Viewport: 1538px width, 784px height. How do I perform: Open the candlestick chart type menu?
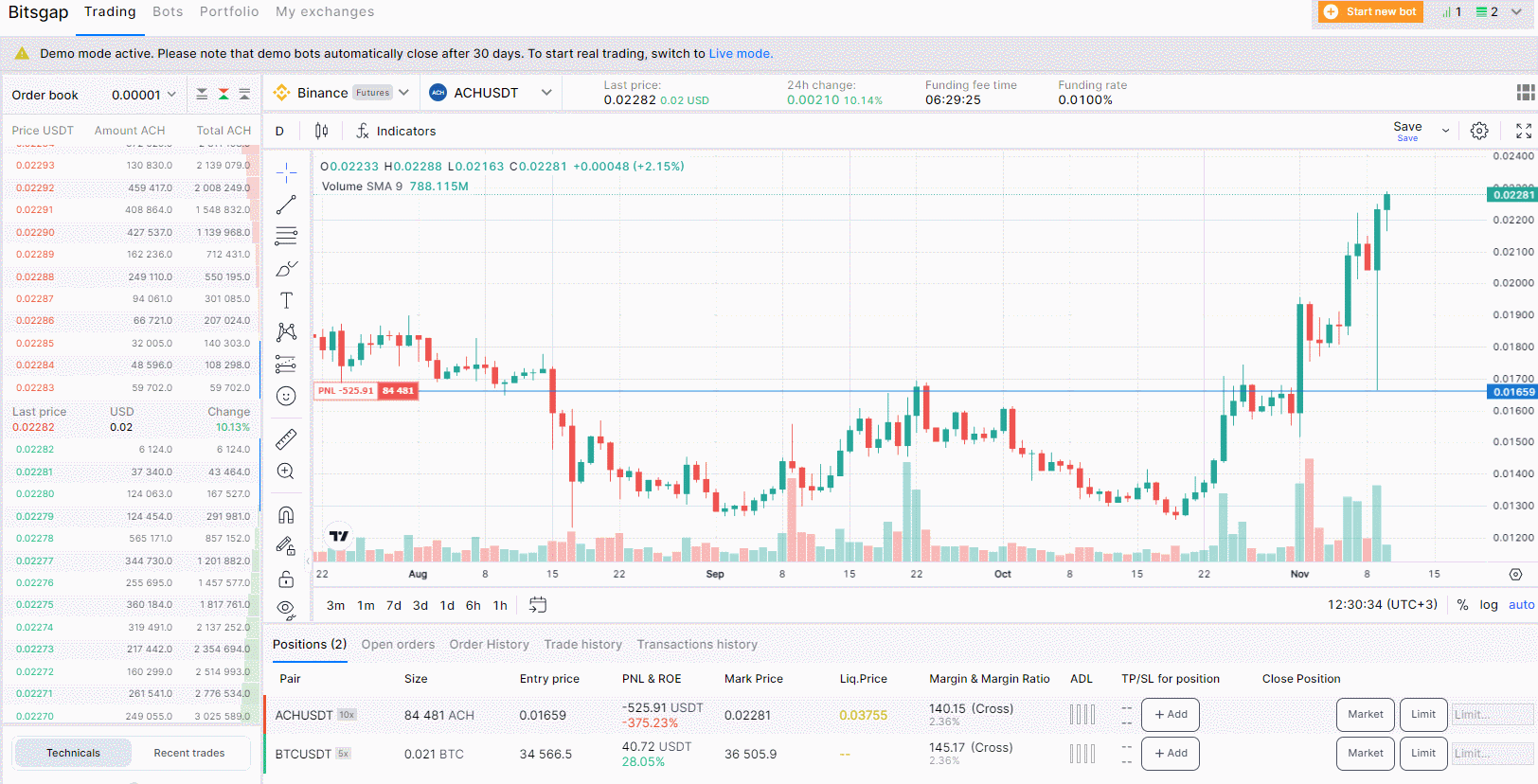pos(322,131)
